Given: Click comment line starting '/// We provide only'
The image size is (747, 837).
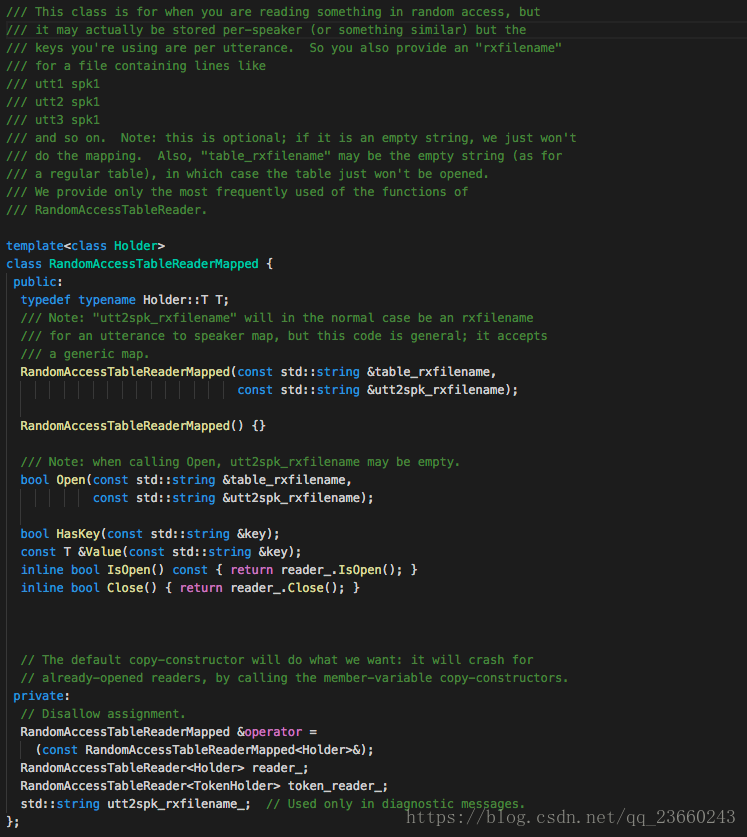Looking at the screenshot, I should pos(237,192).
